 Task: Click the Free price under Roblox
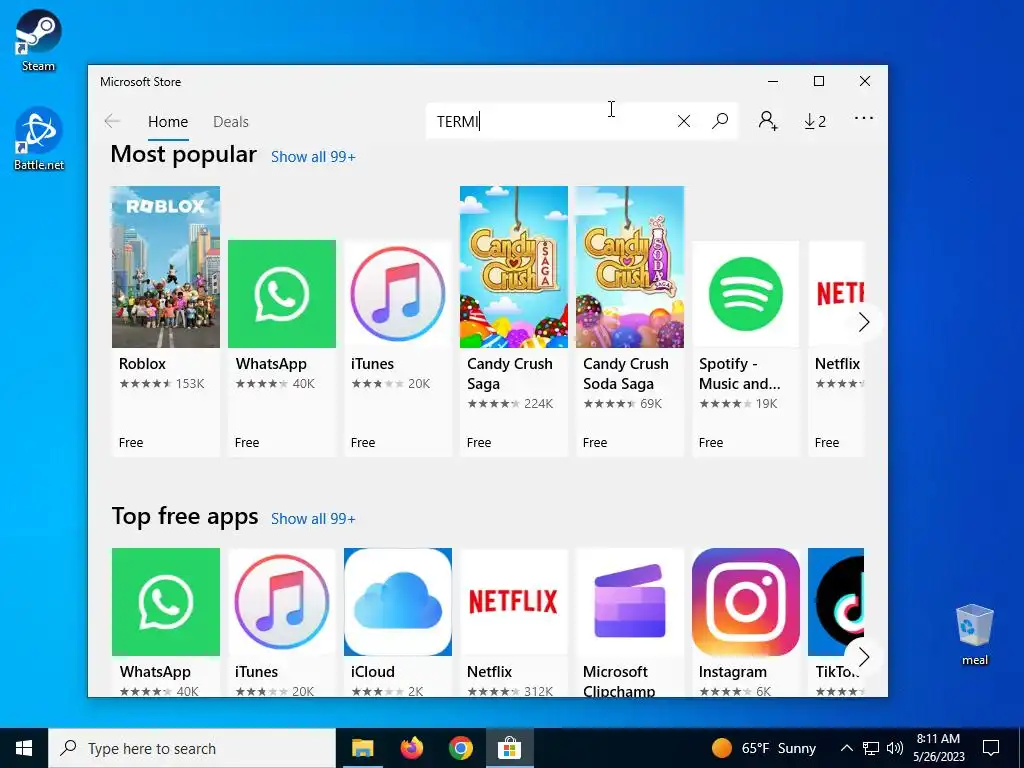pyautogui.click(x=131, y=443)
